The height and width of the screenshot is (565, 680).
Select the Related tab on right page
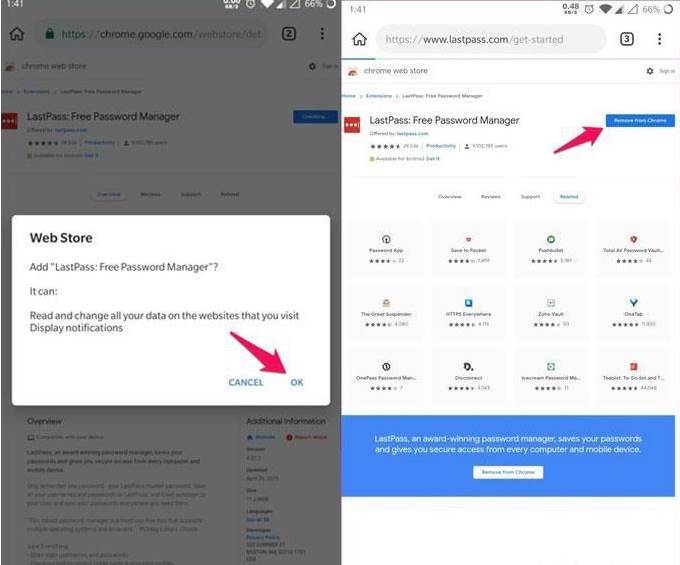click(x=569, y=197)
